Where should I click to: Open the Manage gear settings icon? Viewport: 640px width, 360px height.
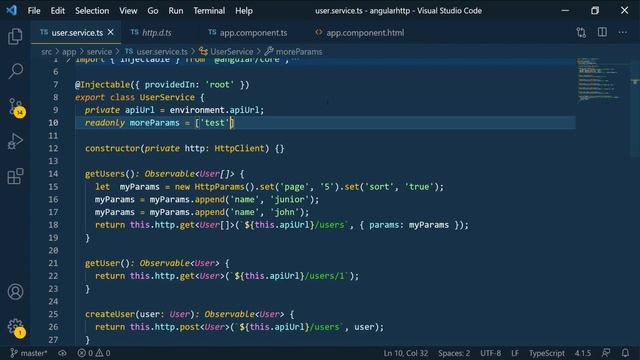[16, 327]
